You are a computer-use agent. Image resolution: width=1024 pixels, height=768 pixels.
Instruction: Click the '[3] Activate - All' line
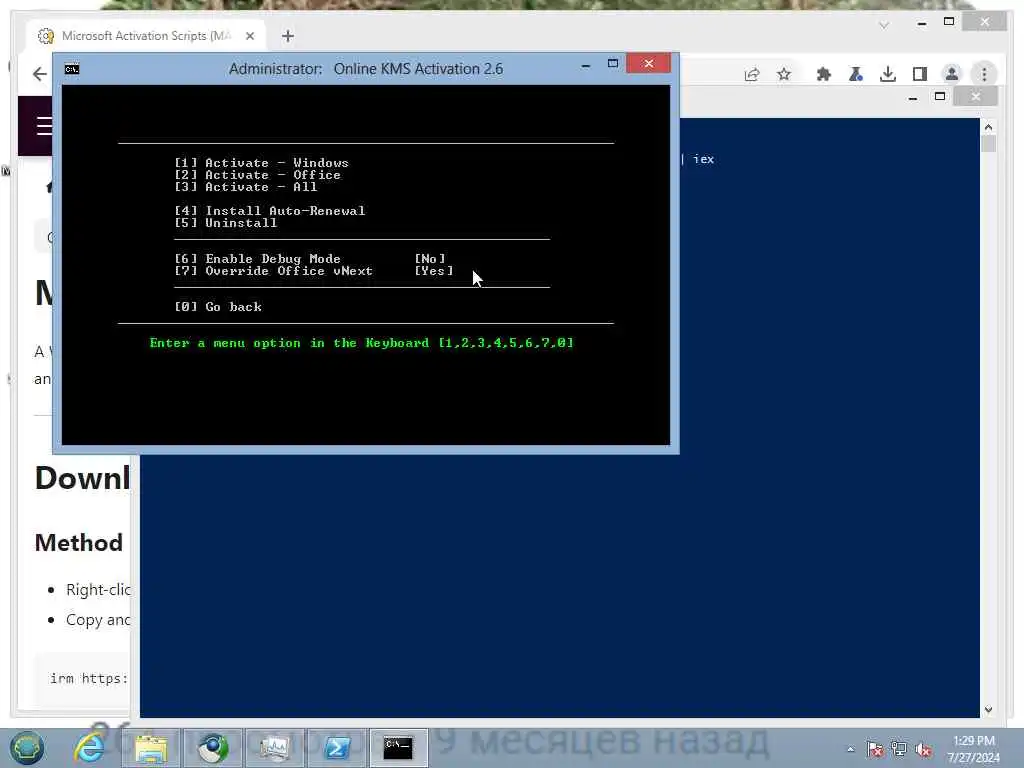pos(246,187)
